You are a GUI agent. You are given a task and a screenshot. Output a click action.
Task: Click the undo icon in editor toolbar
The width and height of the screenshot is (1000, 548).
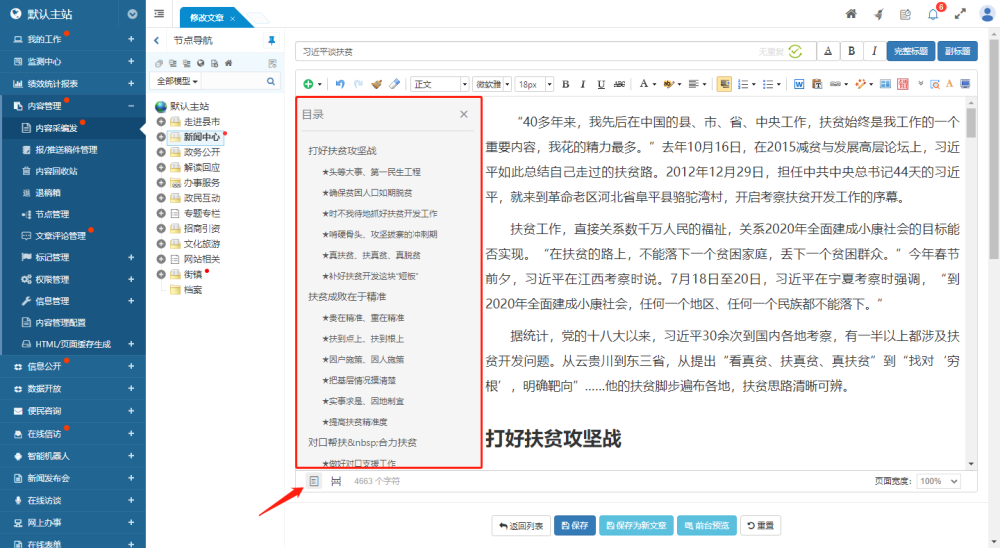[x=341, y=84]
